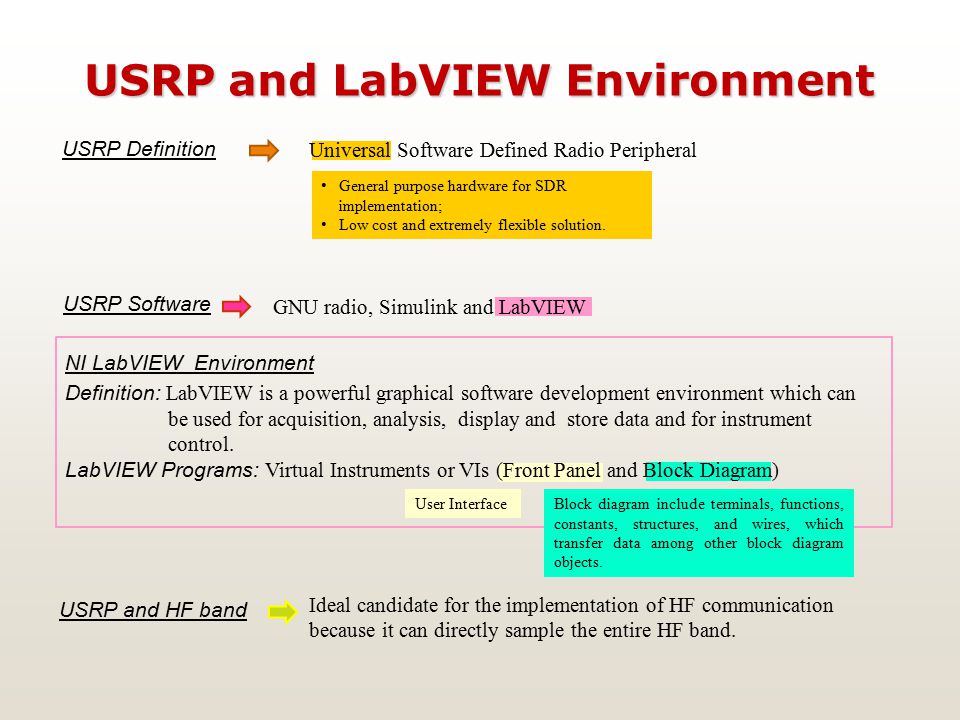Select the 'USRP Software' heading
960x720 pixels.
[x=137, y=304]
